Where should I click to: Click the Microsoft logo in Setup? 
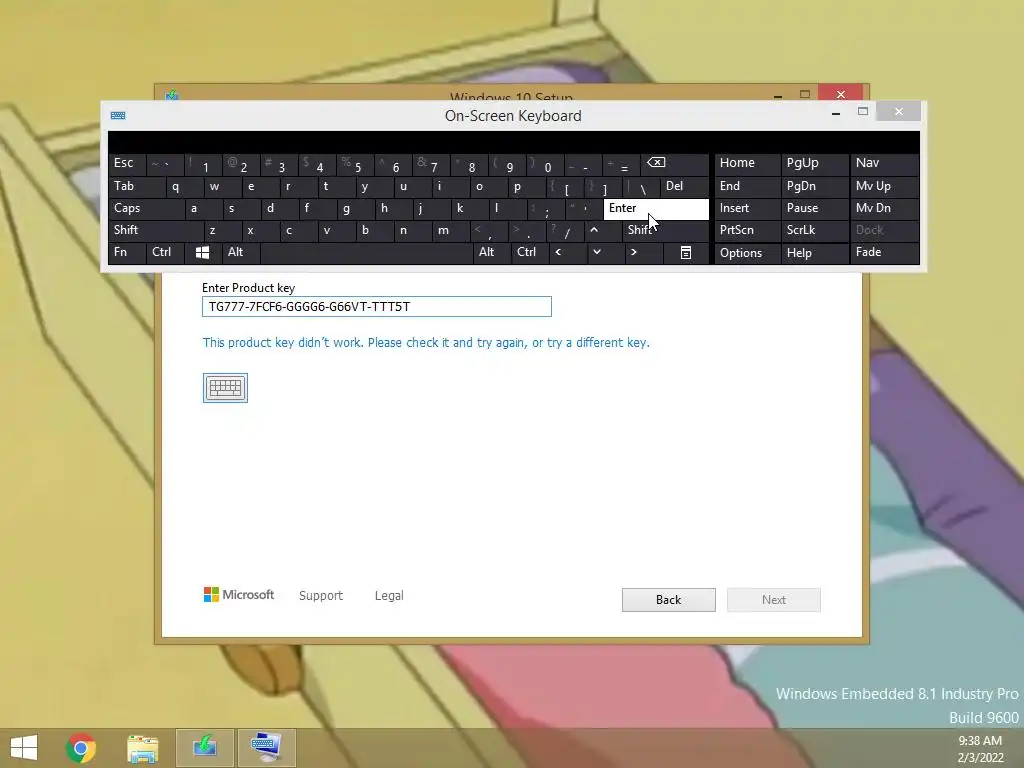(239, 595)
